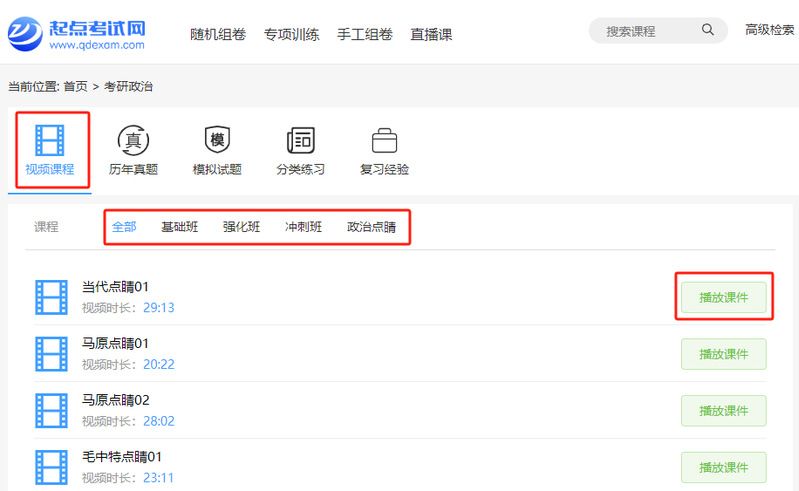Click the 起点考试网 site logo
799x491 pixels.
(76, 32)
